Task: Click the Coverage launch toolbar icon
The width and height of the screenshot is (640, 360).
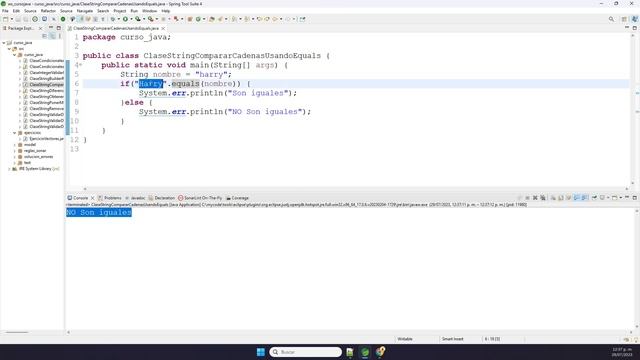Action: point(138,19)
